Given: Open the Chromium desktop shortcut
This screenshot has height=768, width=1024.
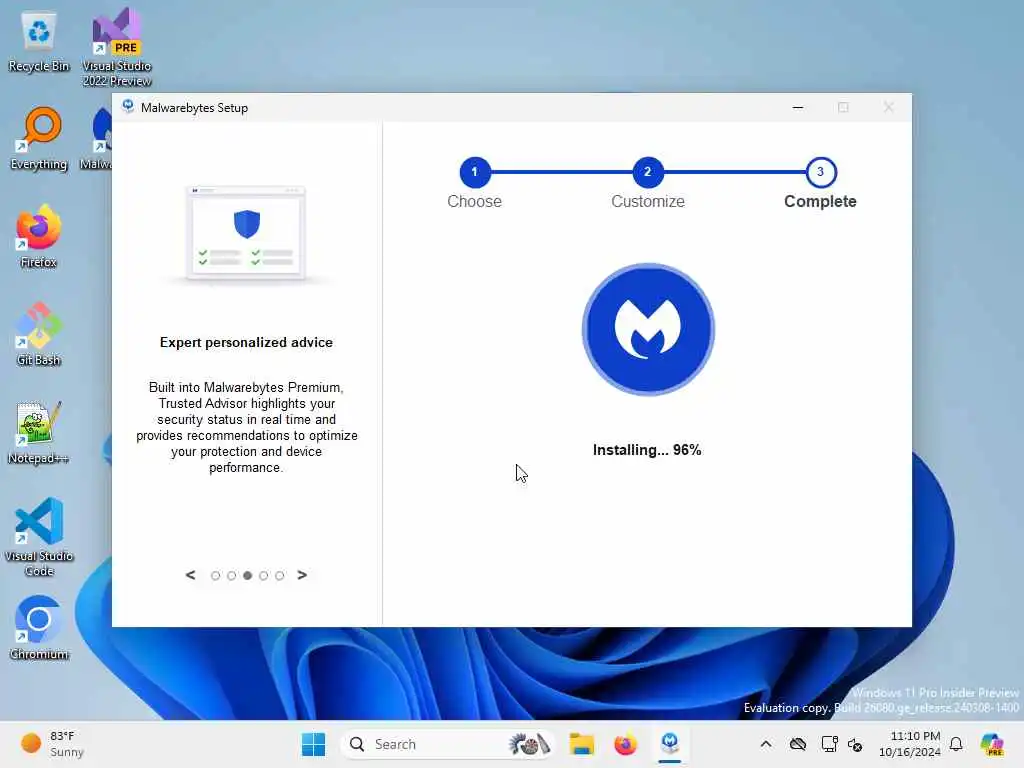Looking at the screenshot, I should point(39,628).
